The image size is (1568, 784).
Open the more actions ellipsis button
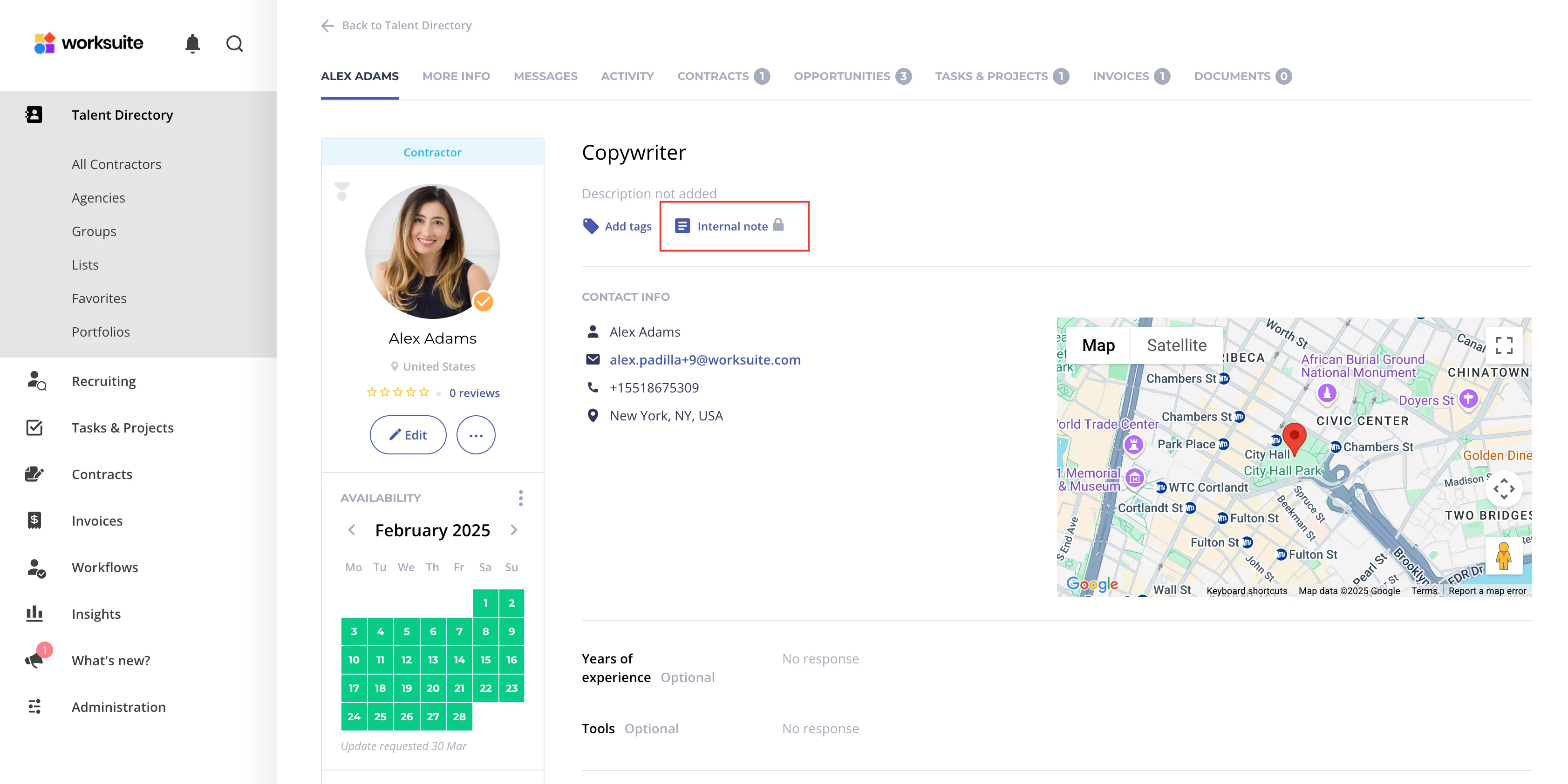pos(476,435)
